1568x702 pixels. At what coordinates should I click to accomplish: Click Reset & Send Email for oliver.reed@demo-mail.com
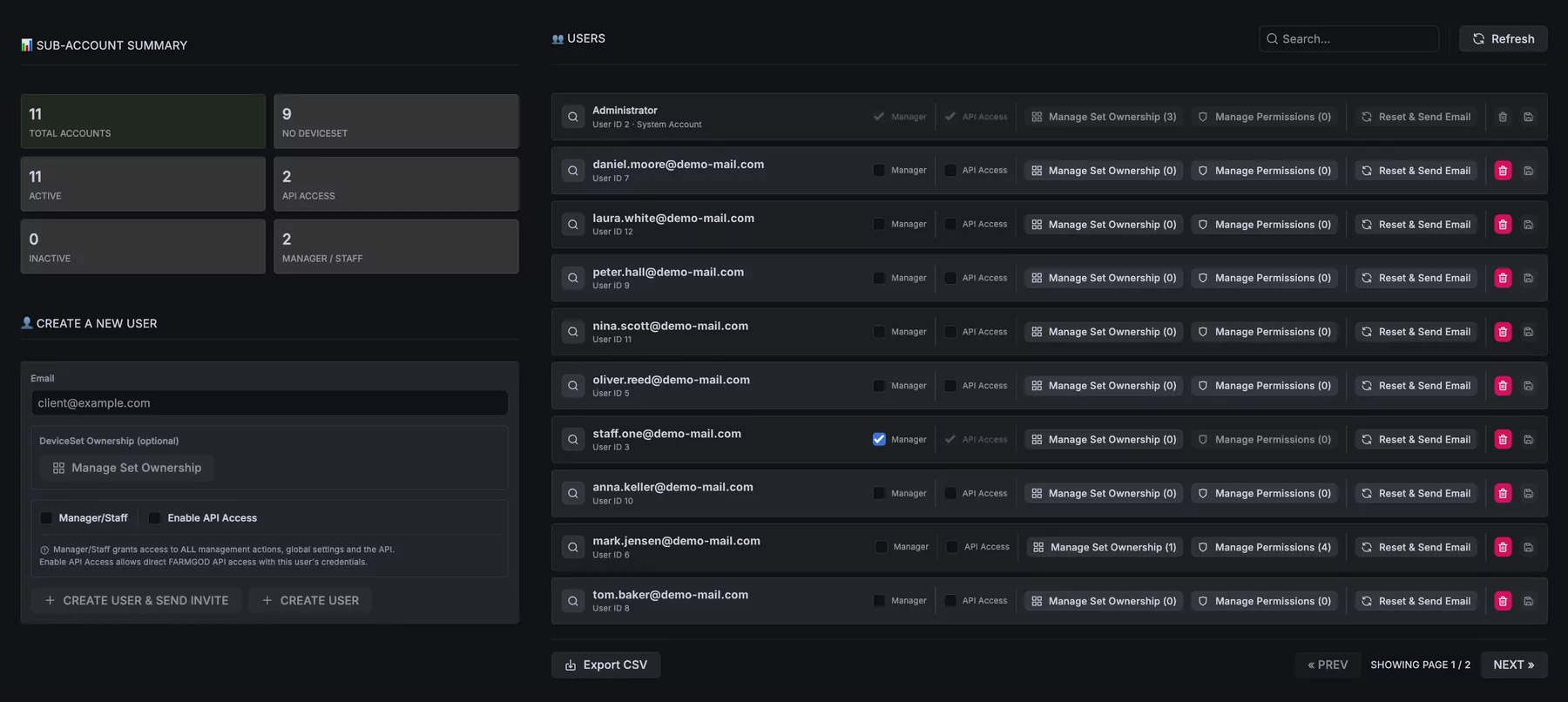pyautogui.click(x=1416, y=386)
